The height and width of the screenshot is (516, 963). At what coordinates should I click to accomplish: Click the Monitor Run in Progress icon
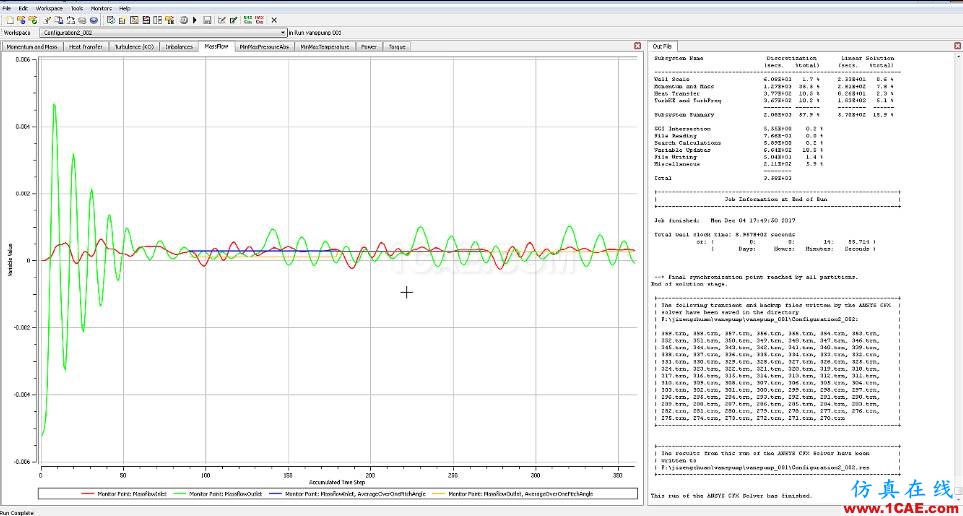[21, 20]
